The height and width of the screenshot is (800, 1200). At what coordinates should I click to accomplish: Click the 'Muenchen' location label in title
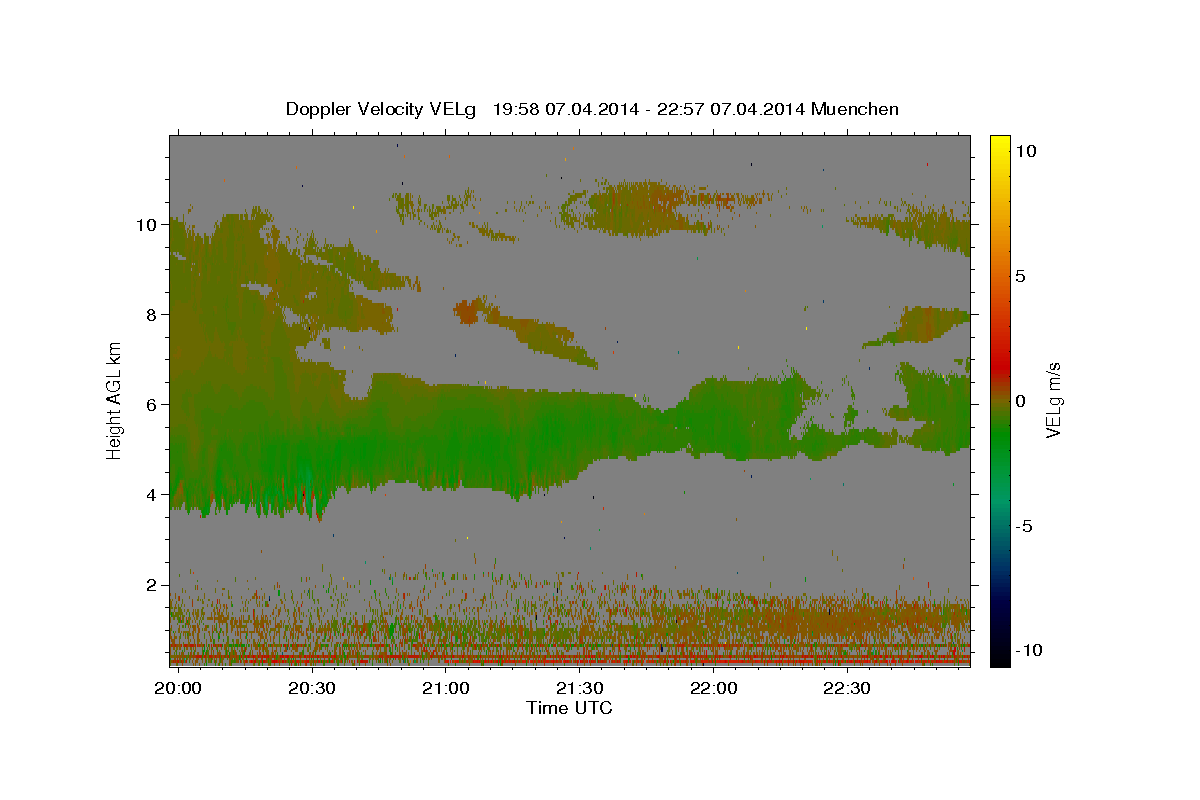(855, 109)
